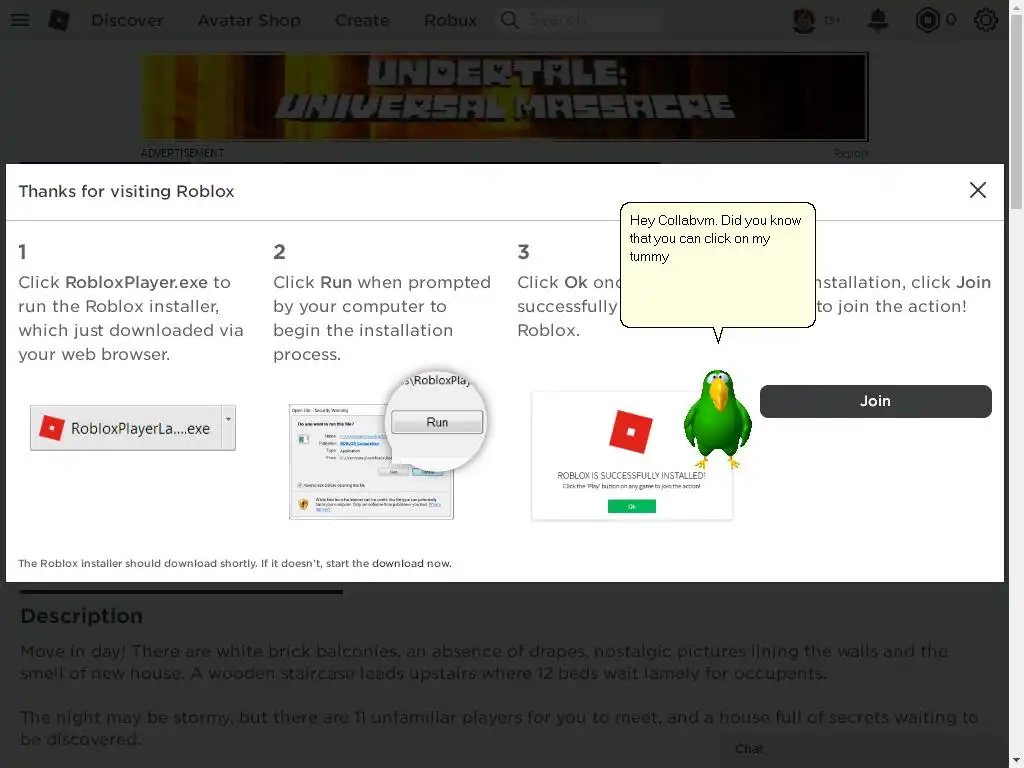
Task: Click the download now link
Action: pos(411,564)
